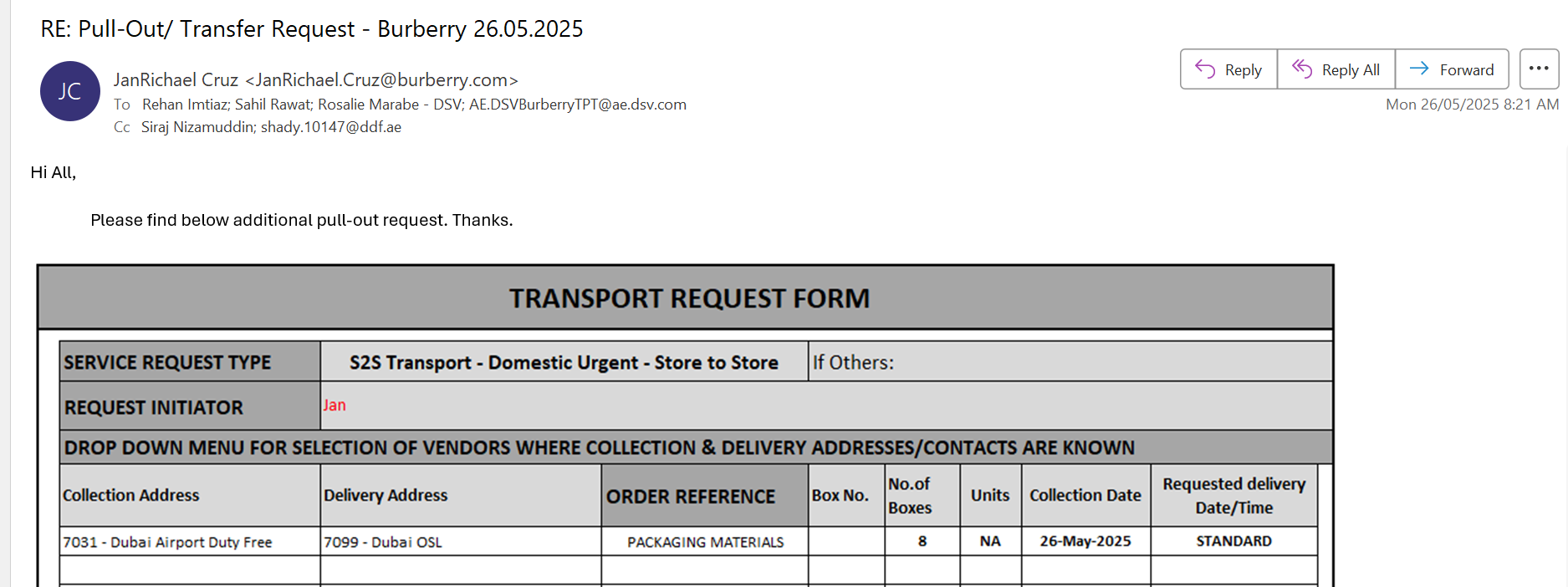Open recipient Rehan Imtiaz contact
This screenshot has height=587, width=1568.
point(185,105)
